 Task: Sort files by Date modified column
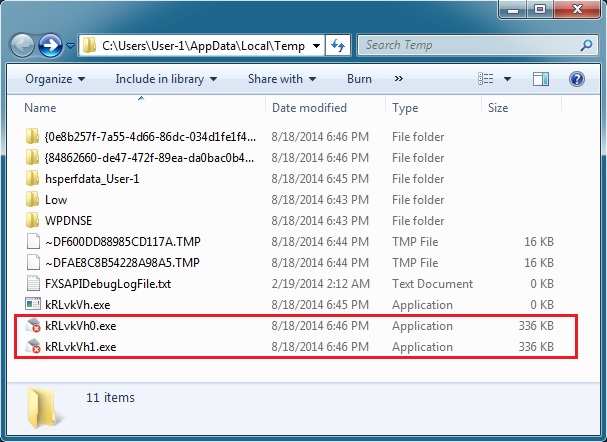308,108
